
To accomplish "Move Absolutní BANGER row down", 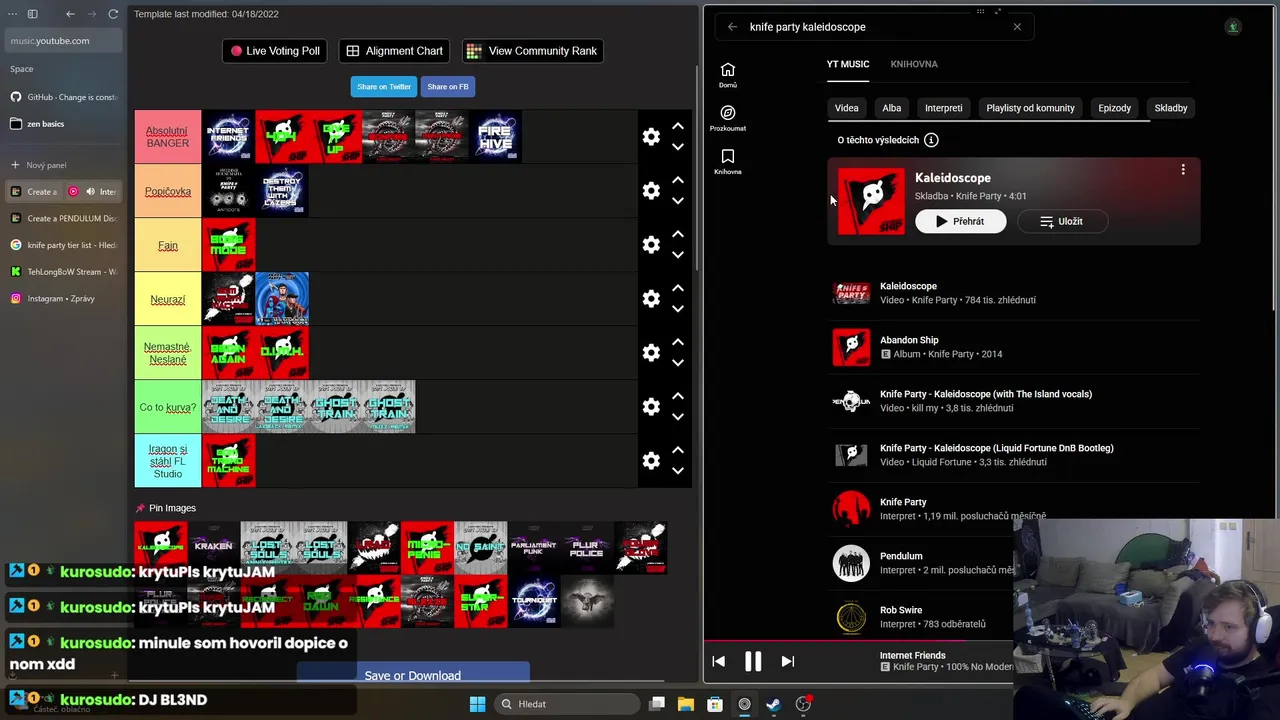I will (x=678, y=147).
